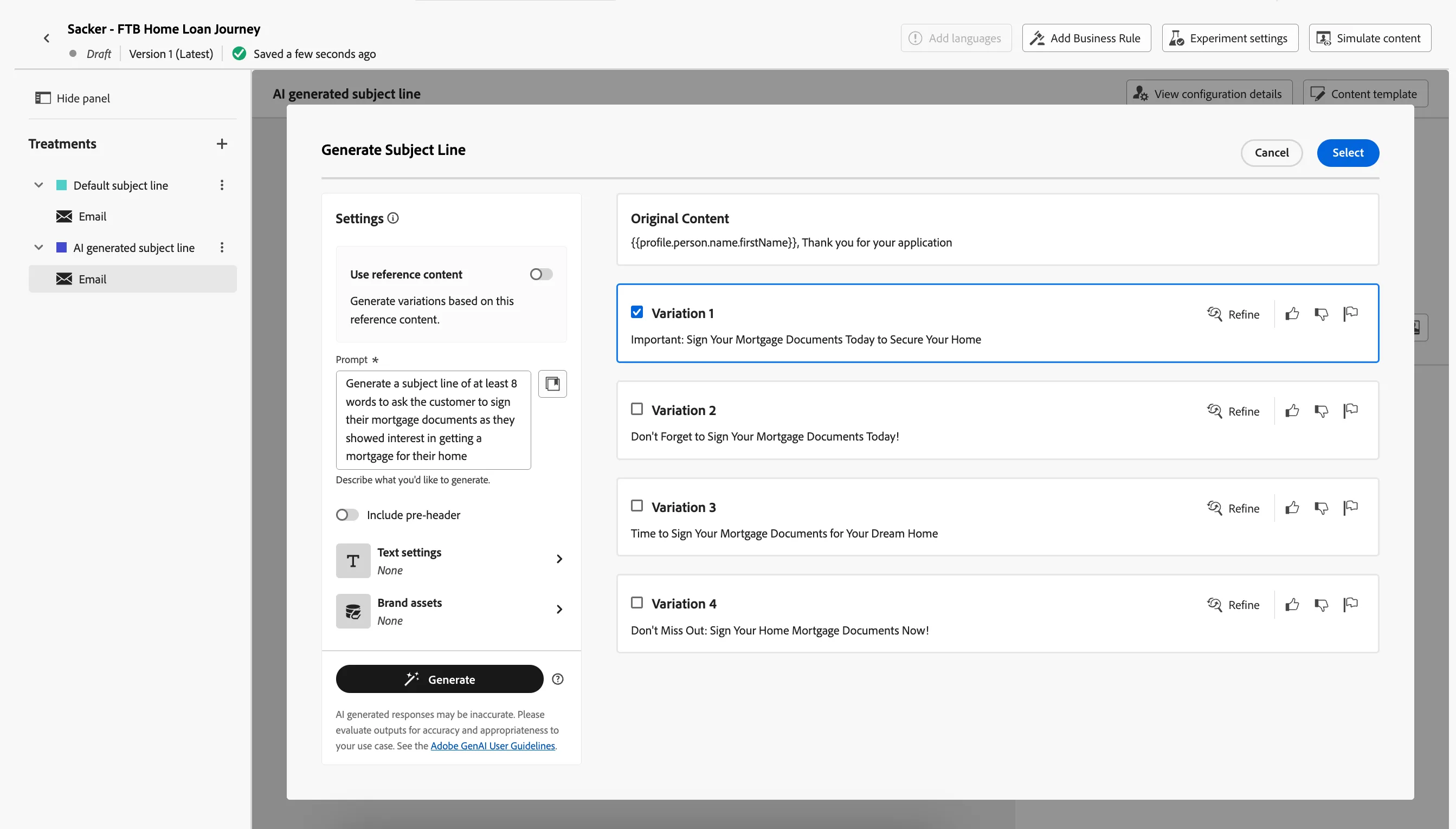Check the Variation 2 checkbox
Screen dimensions: 1456x829
(x=637, y=409)
